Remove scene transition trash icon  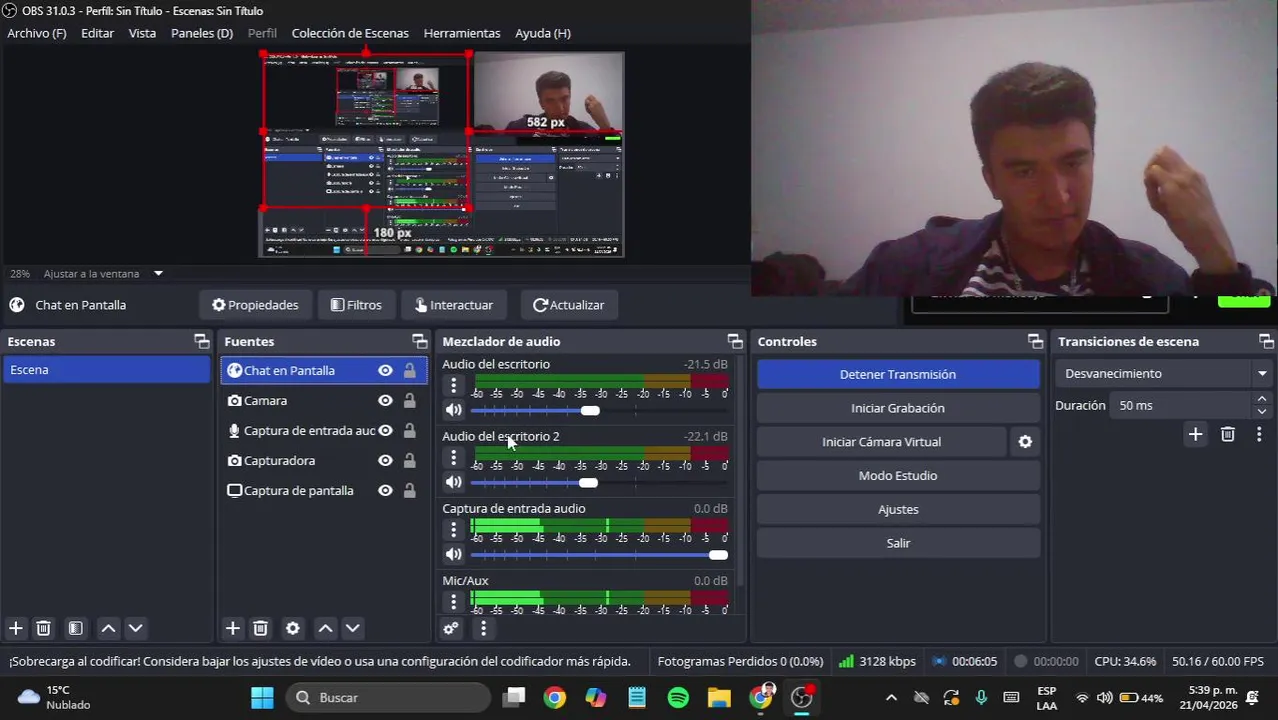(x=1228, y=434)
